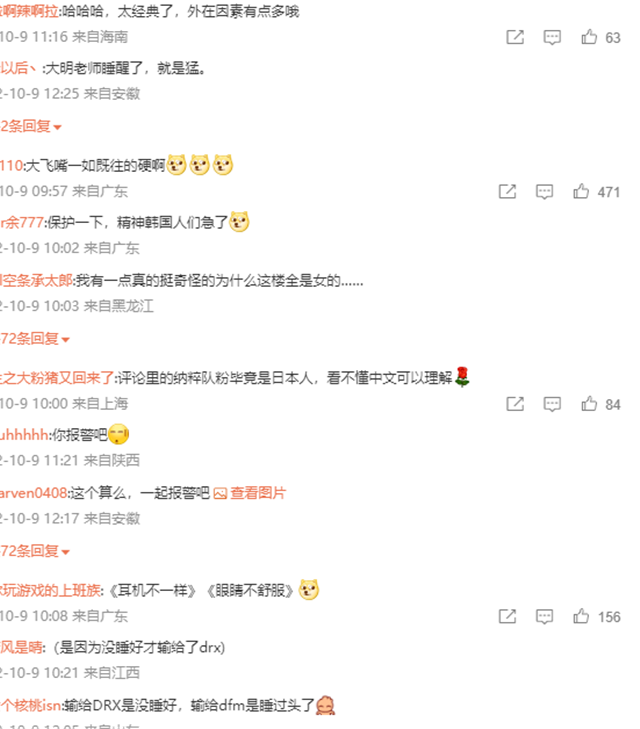This screenshot has height=729, width=640.
Task: Share the comment with 471 likes
Action: [x=507, y=192]
